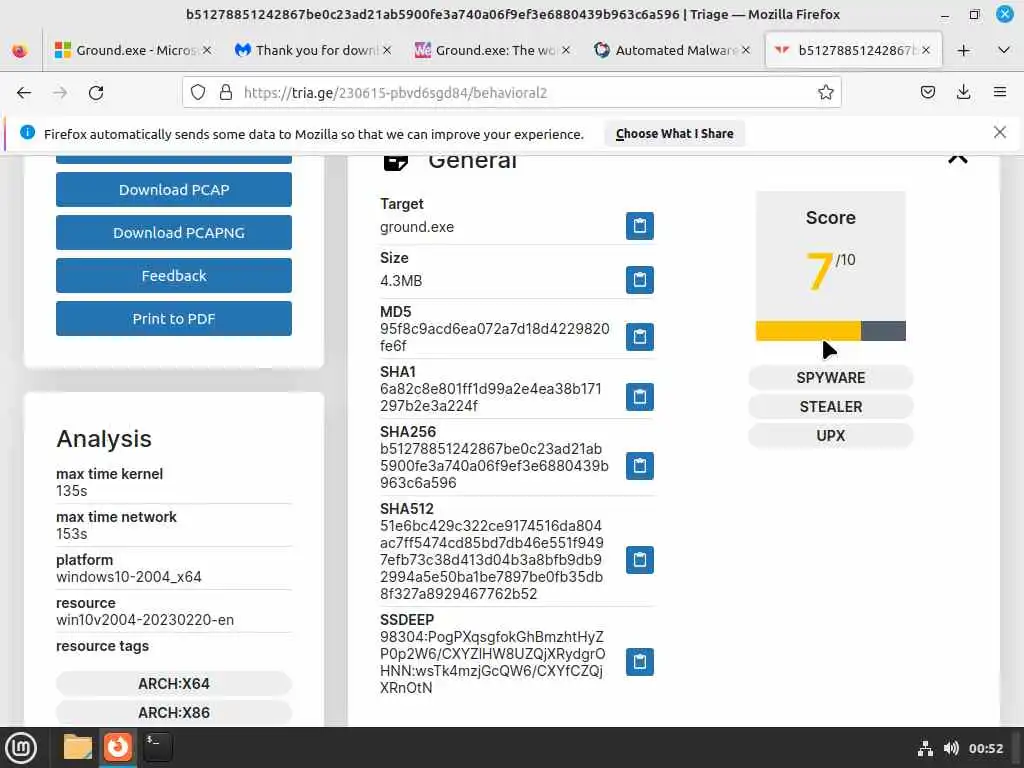Click the clock showing 00:52

pyautogui.click(x=985, y=748)
